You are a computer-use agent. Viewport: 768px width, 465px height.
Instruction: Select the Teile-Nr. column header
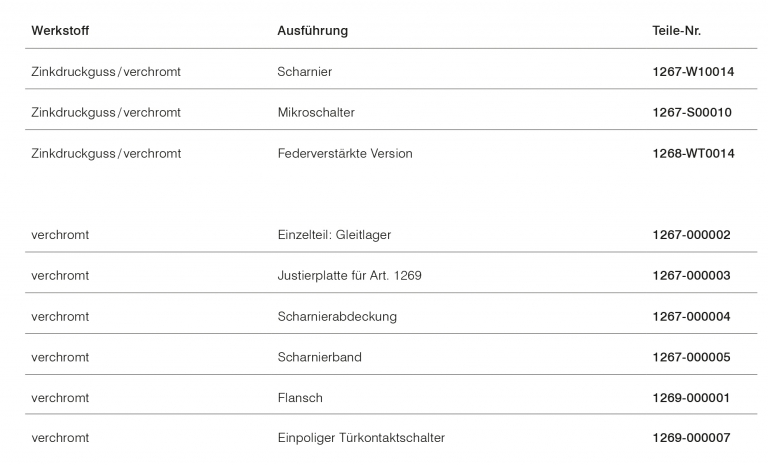[x=676, y=31]
